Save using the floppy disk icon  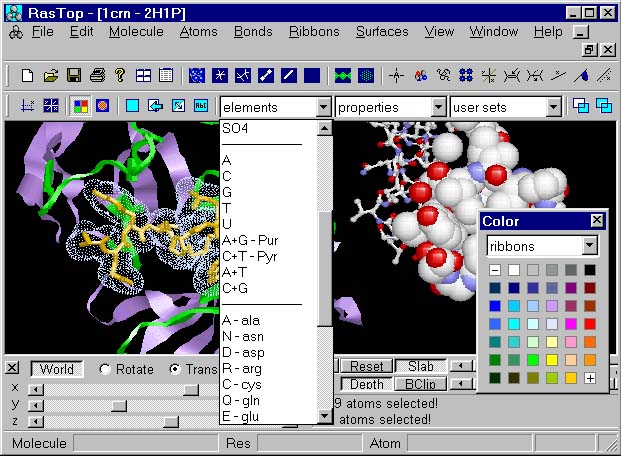pos(74,75)
